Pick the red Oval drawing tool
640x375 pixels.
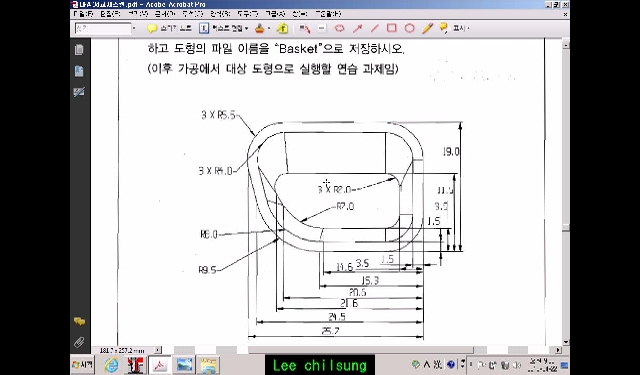(x=409, y=28)
